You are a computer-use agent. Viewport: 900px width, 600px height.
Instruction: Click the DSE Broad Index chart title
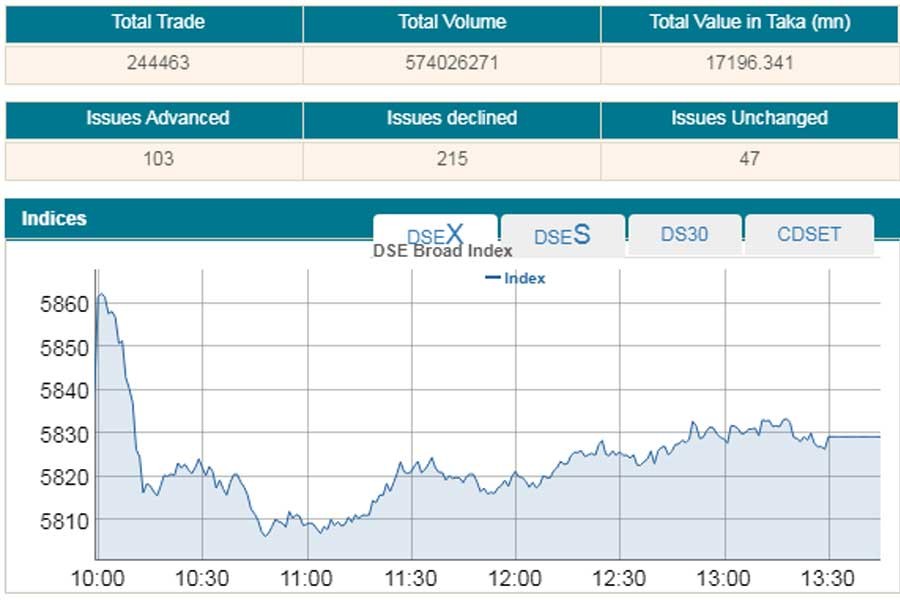click(442, 251)
